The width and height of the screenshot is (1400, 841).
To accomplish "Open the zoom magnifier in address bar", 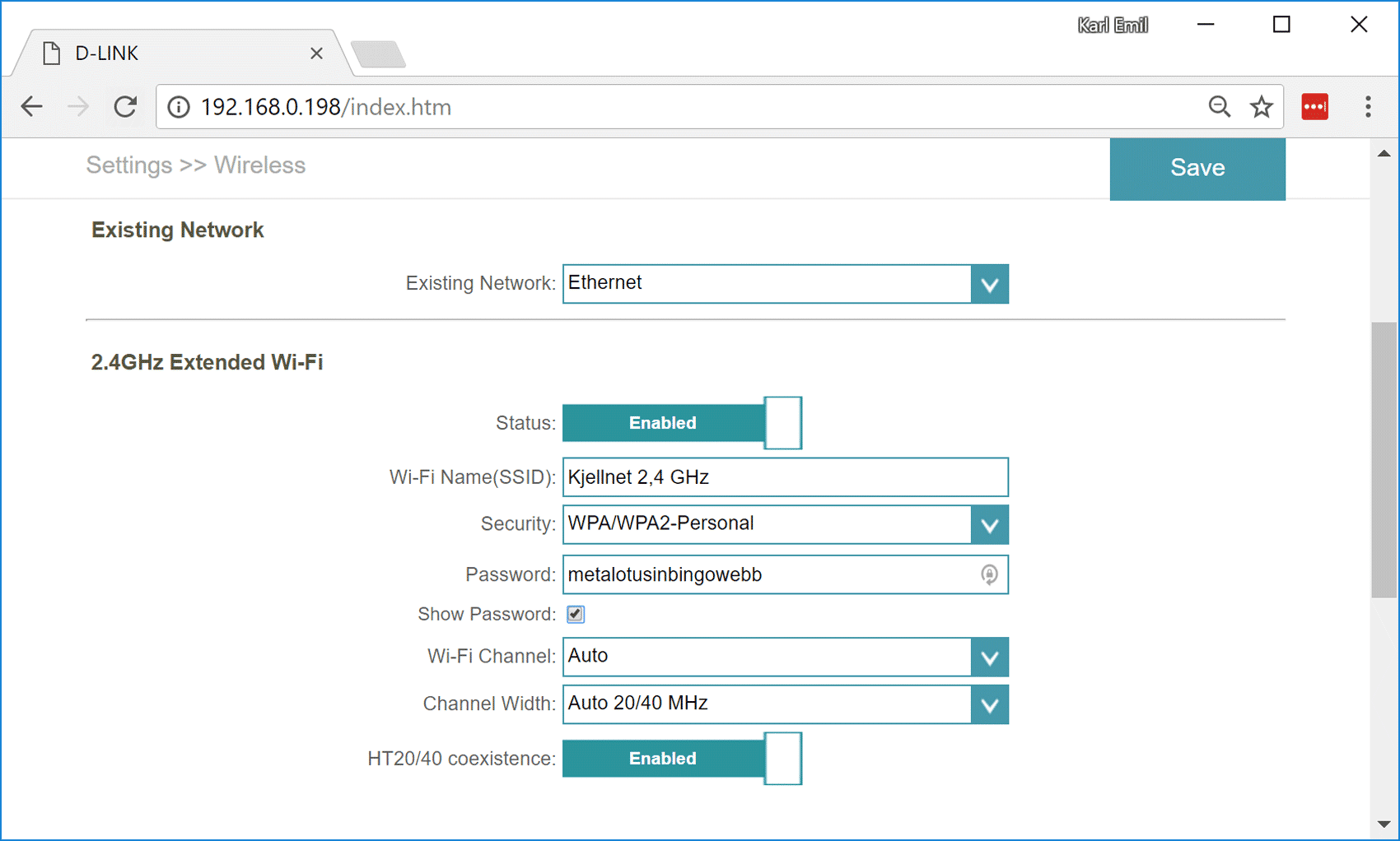I will coord(1219,107).
